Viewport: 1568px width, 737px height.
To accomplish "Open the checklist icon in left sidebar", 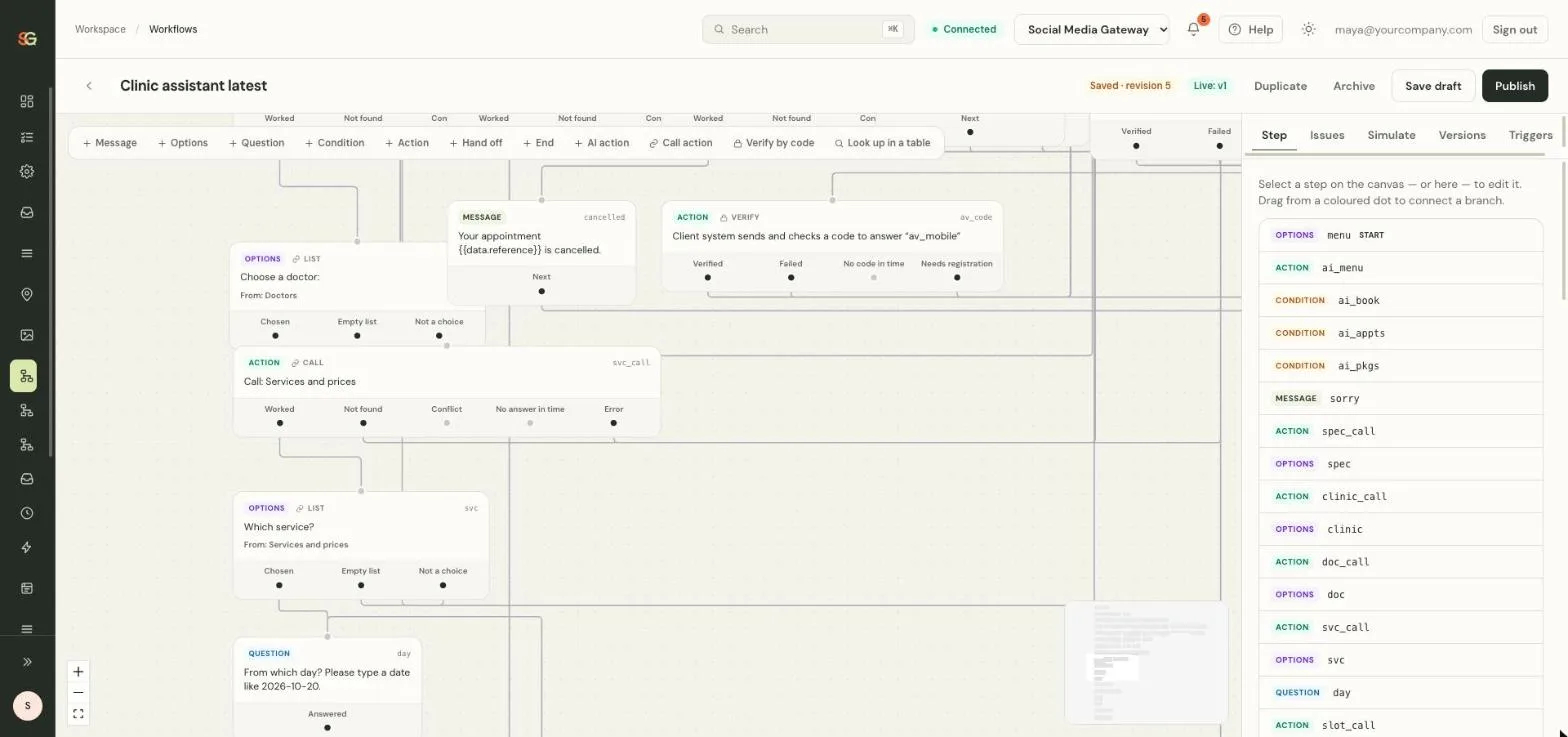I will (x=27, y=137).
